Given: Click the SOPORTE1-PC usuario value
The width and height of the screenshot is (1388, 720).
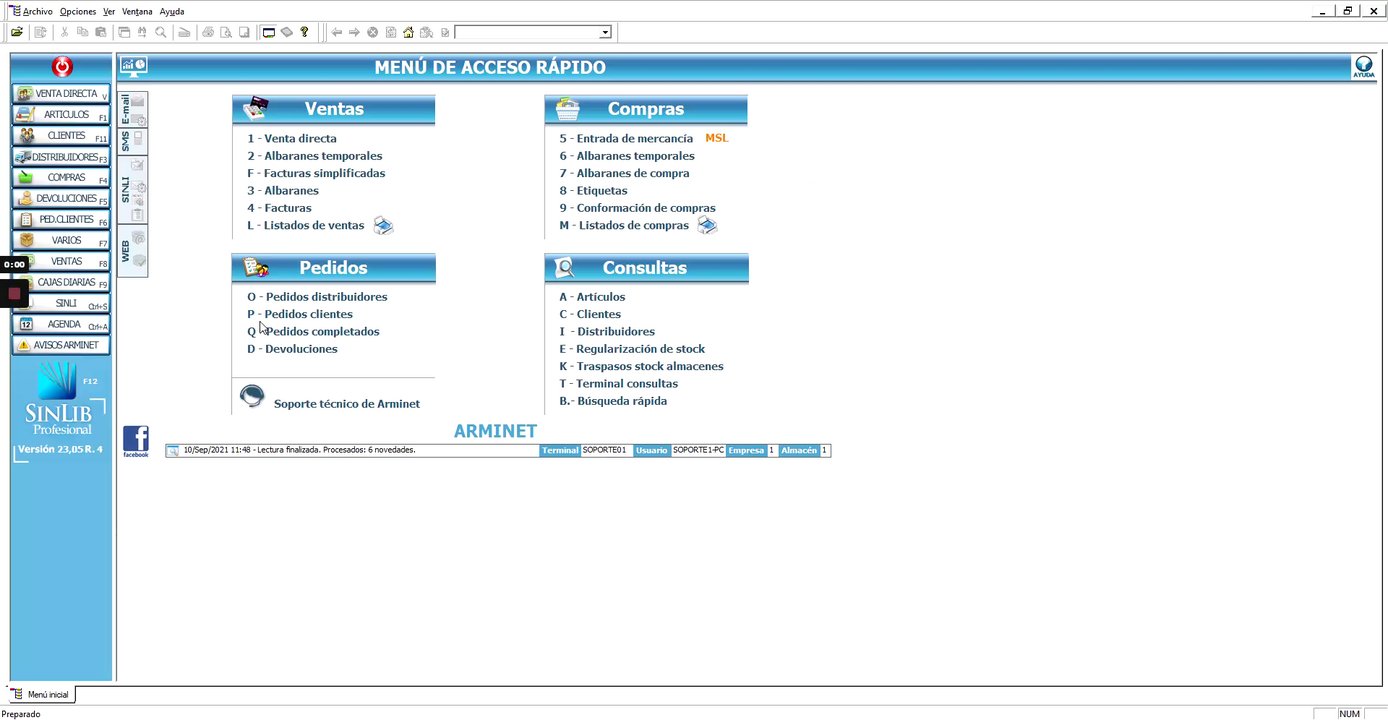Looking at the screenshot, I should coord(698,450).
